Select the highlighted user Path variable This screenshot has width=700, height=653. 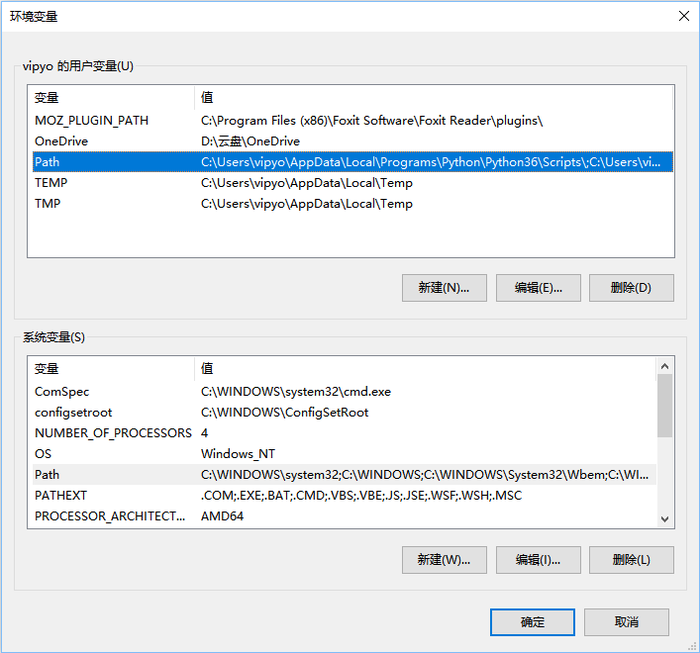(353, 162)
